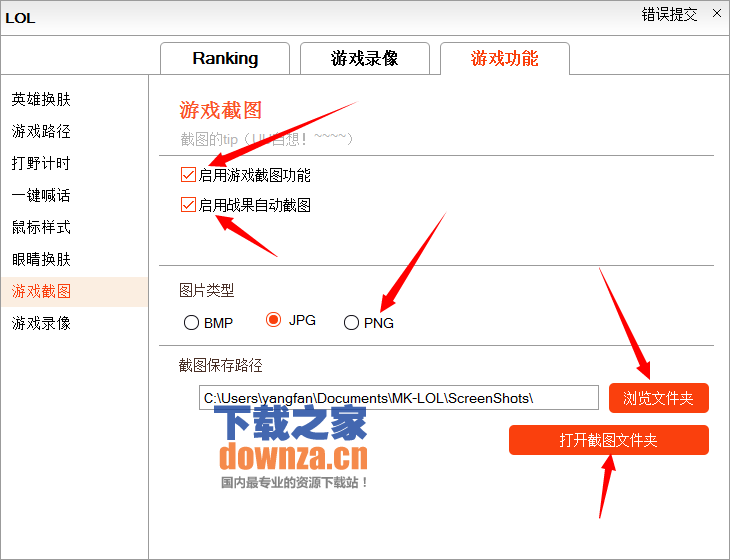
Task: Open the Ranking tab
Action: [225, 58]
